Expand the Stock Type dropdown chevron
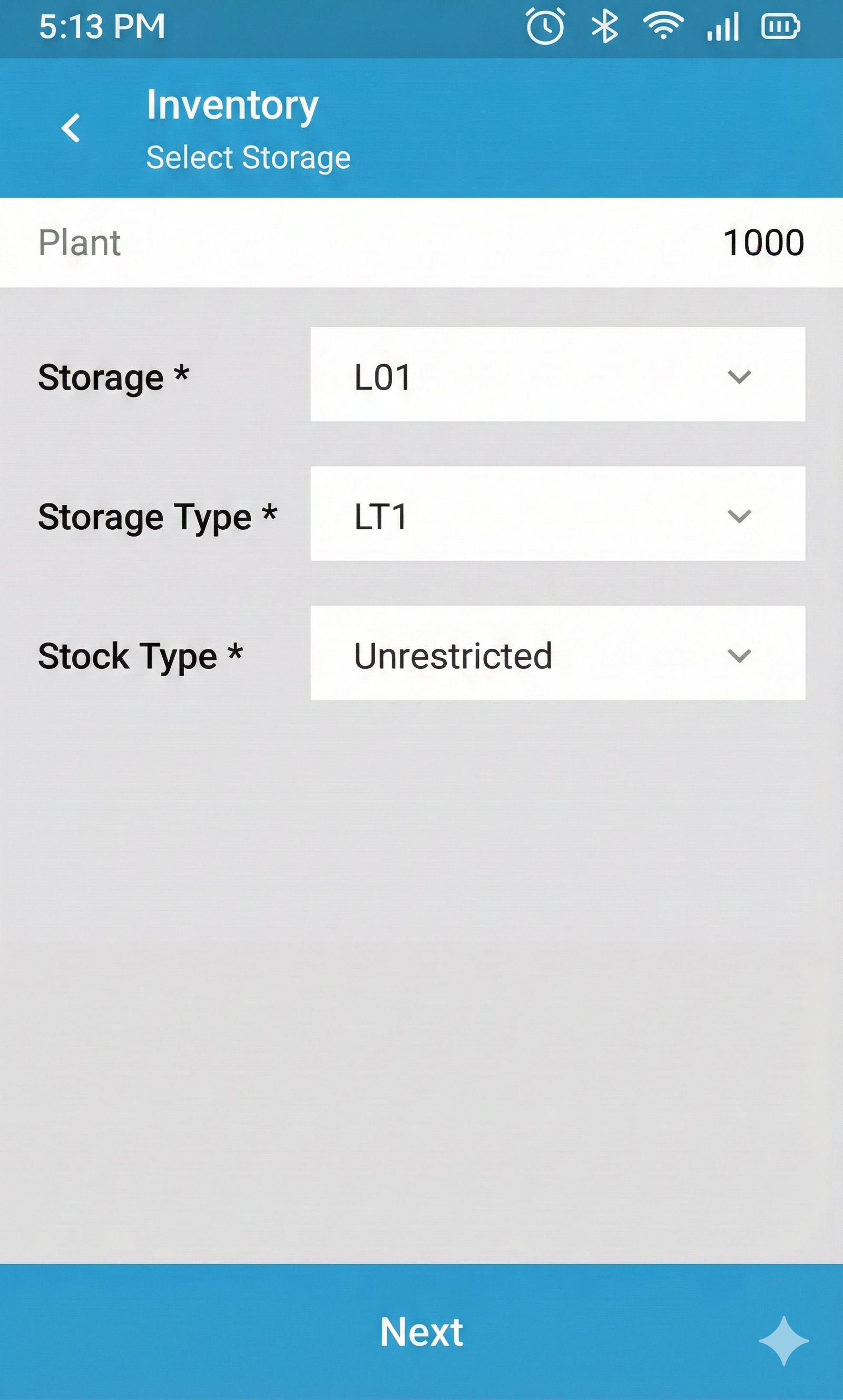Screen dimensions: 843x1400 pos(739,655)
